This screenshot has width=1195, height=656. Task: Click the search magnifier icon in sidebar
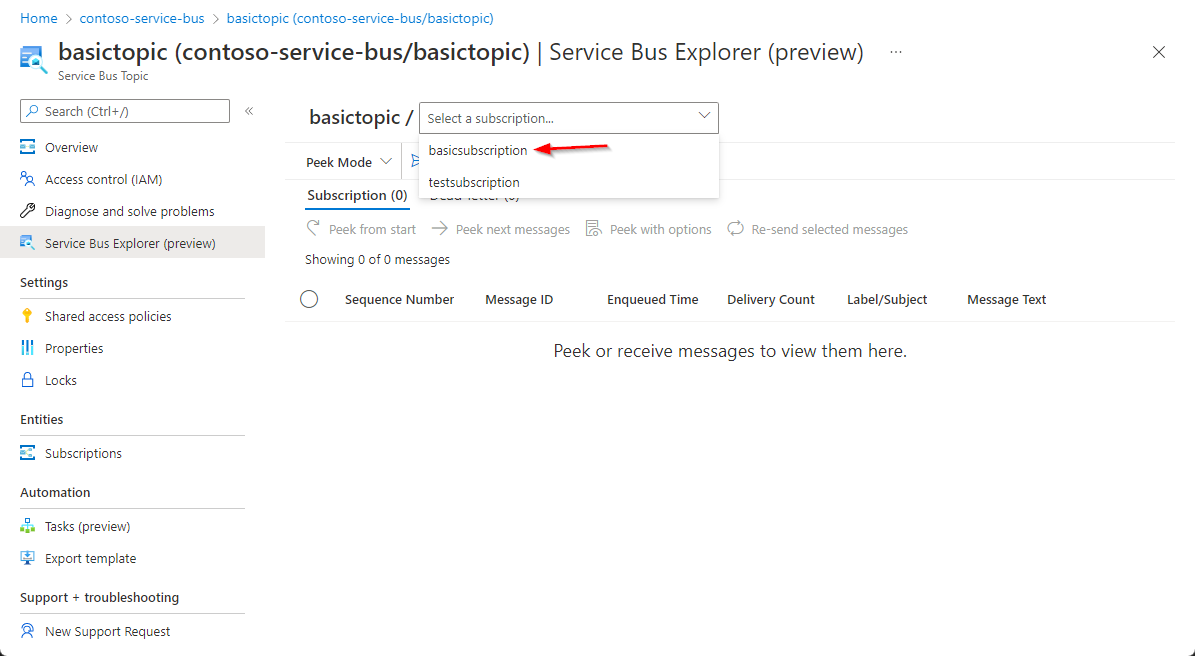click(32, 111)
